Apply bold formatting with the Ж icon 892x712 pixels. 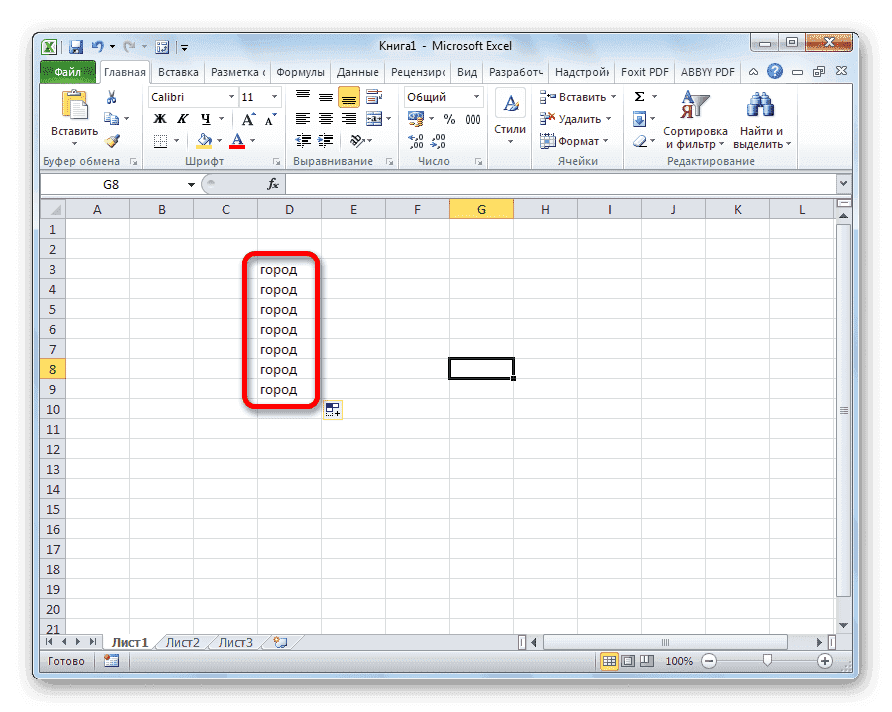point(160,119)
